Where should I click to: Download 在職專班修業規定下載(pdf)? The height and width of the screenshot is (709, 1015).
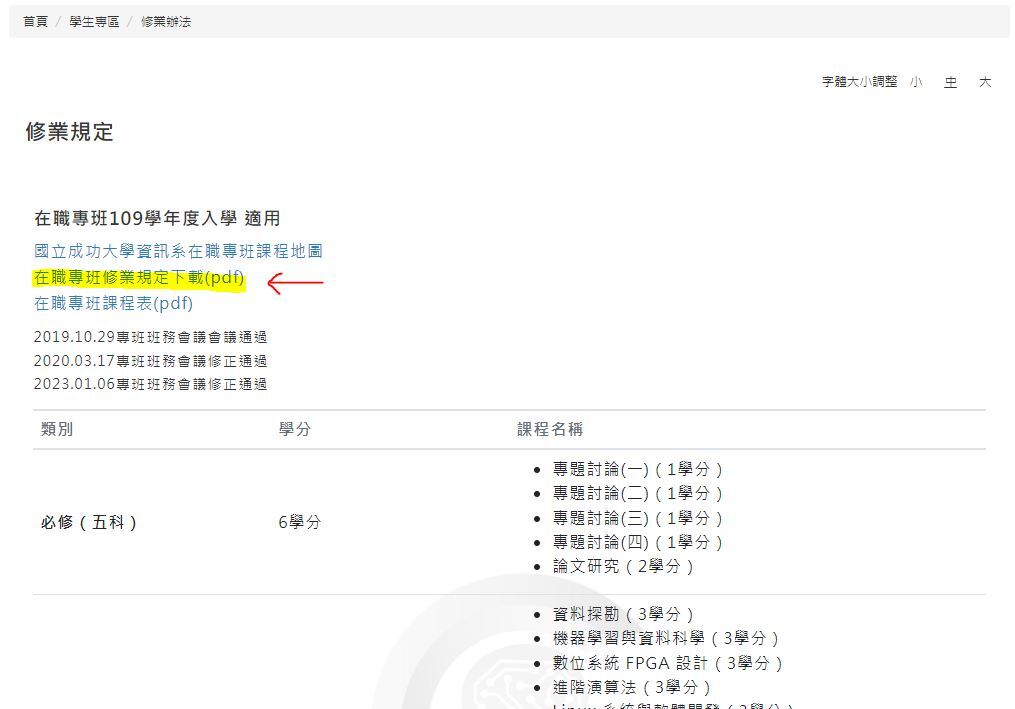click(139, 278)
